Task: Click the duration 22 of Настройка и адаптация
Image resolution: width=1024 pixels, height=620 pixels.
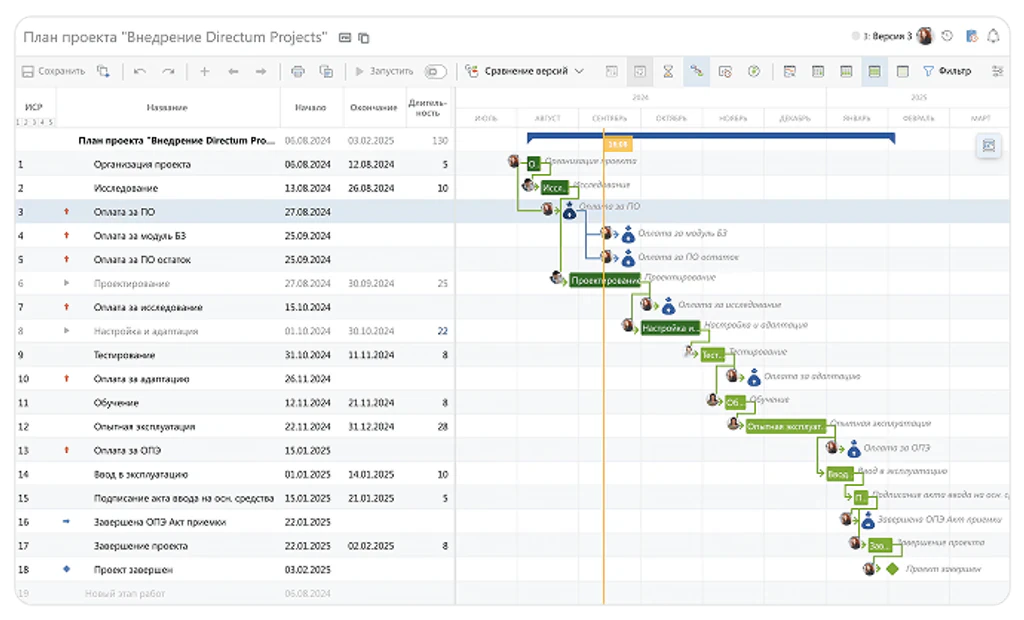Action: pyautogui.click(x=442, y=331)
